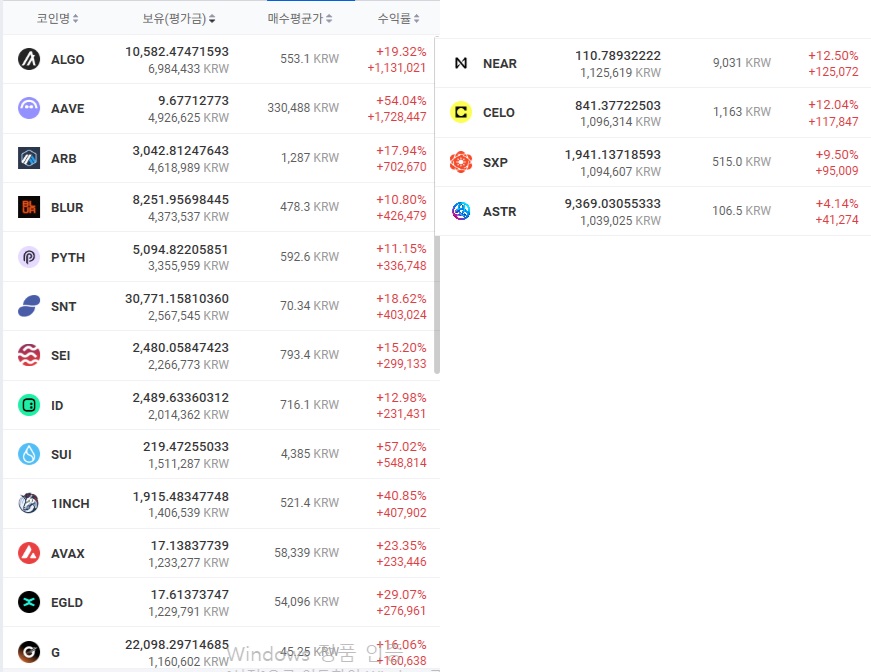Open the PYTH coin icon
Screen dimensions: 871x672
(29, 257)
